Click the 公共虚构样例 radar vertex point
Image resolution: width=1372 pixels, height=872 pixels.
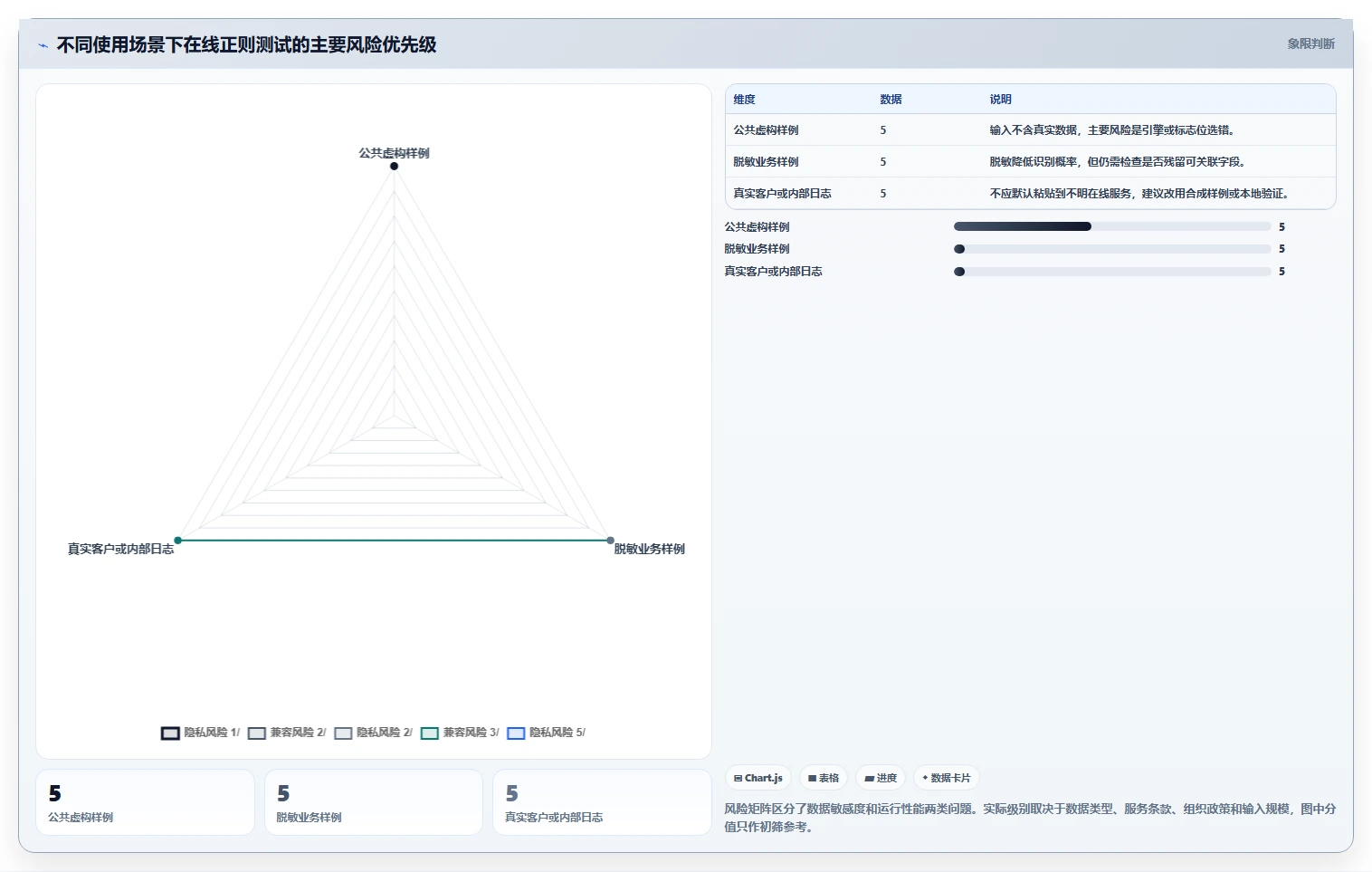point(394,166)
